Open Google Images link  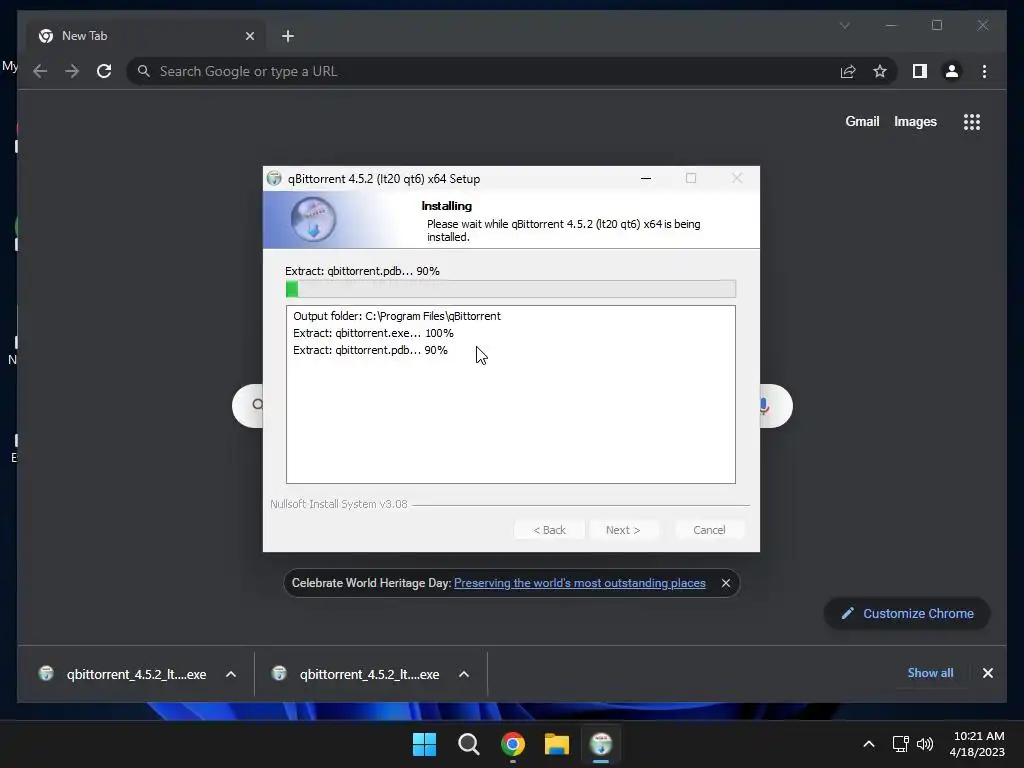(915, 121)
